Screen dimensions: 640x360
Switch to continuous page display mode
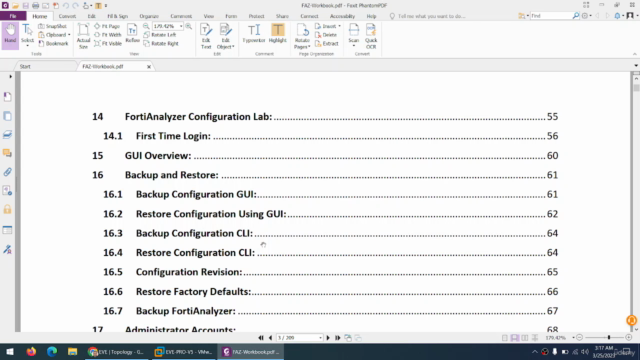515,338
